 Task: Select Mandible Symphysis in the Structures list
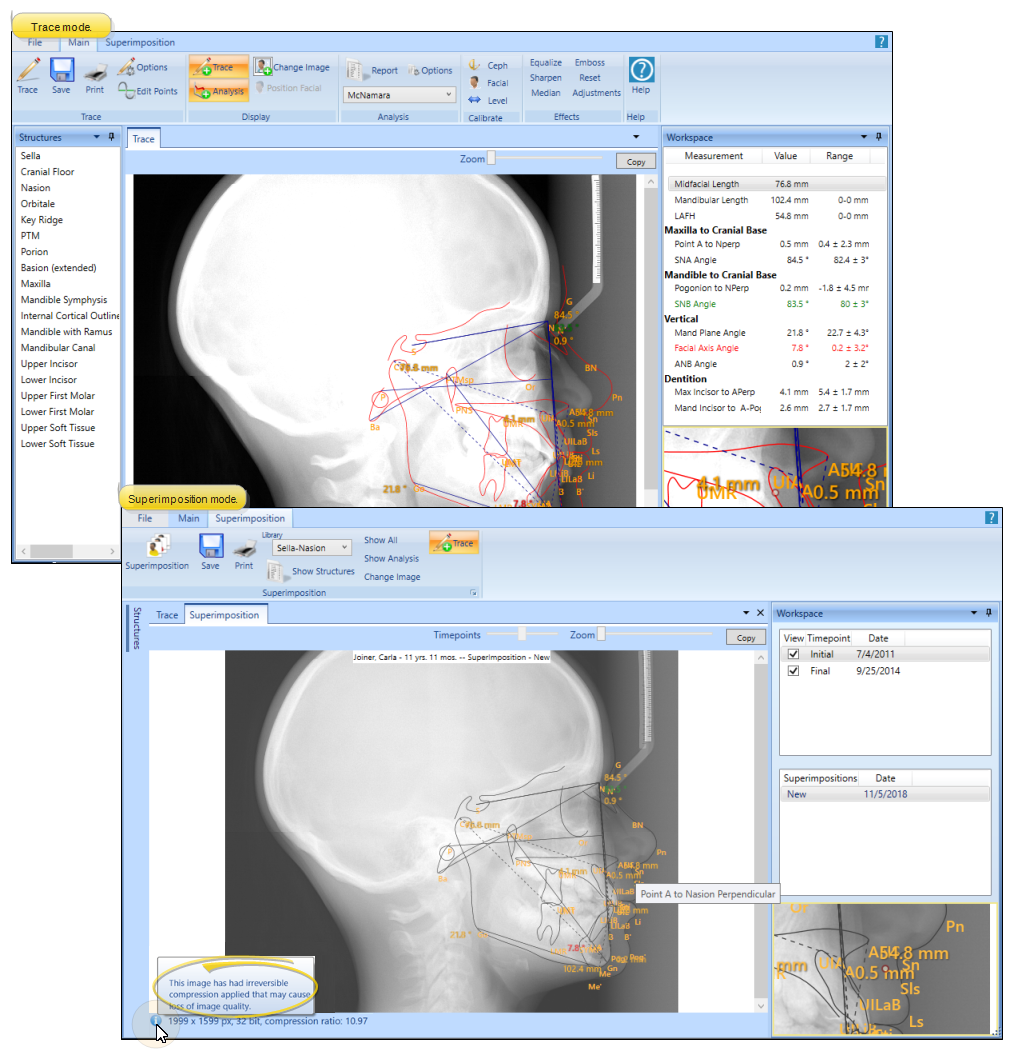click(x=64, y=300)
